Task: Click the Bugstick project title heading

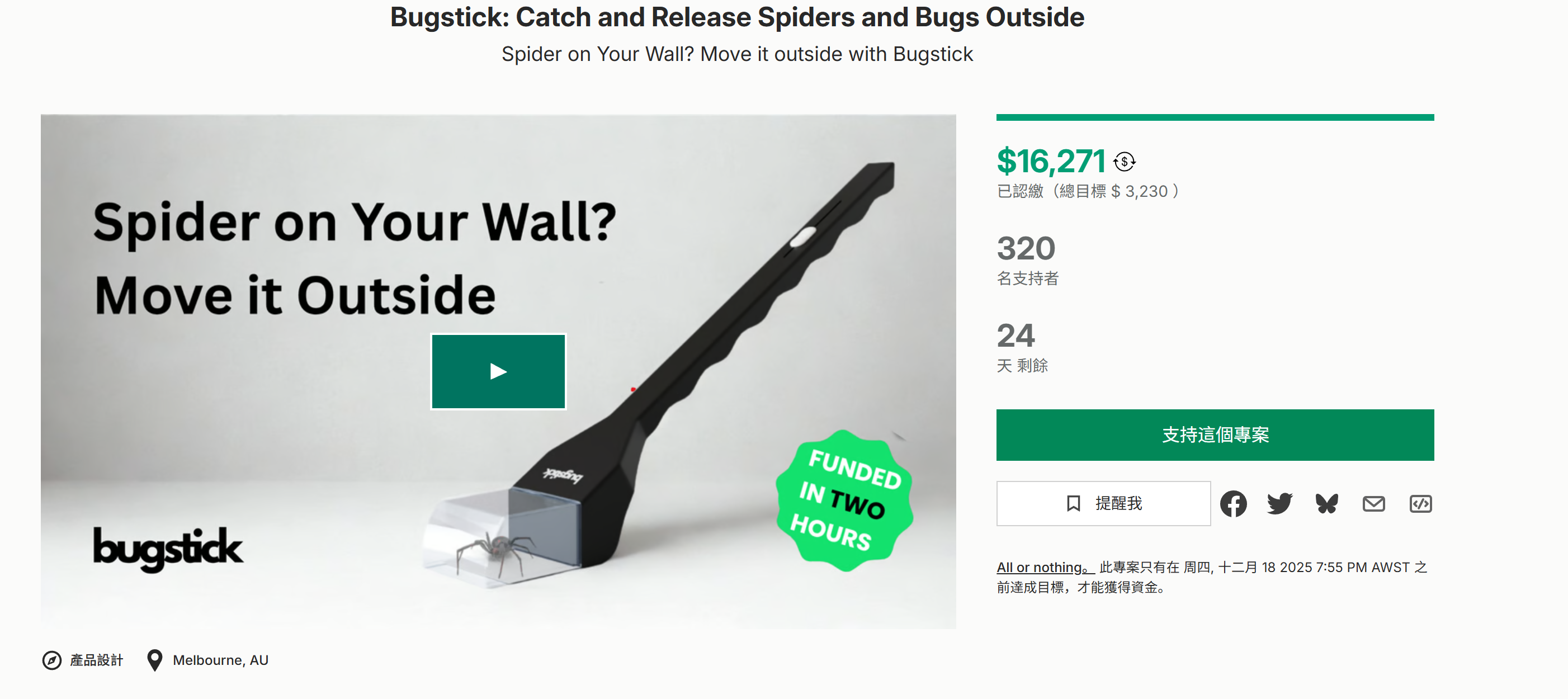Action: pos(736,17)
